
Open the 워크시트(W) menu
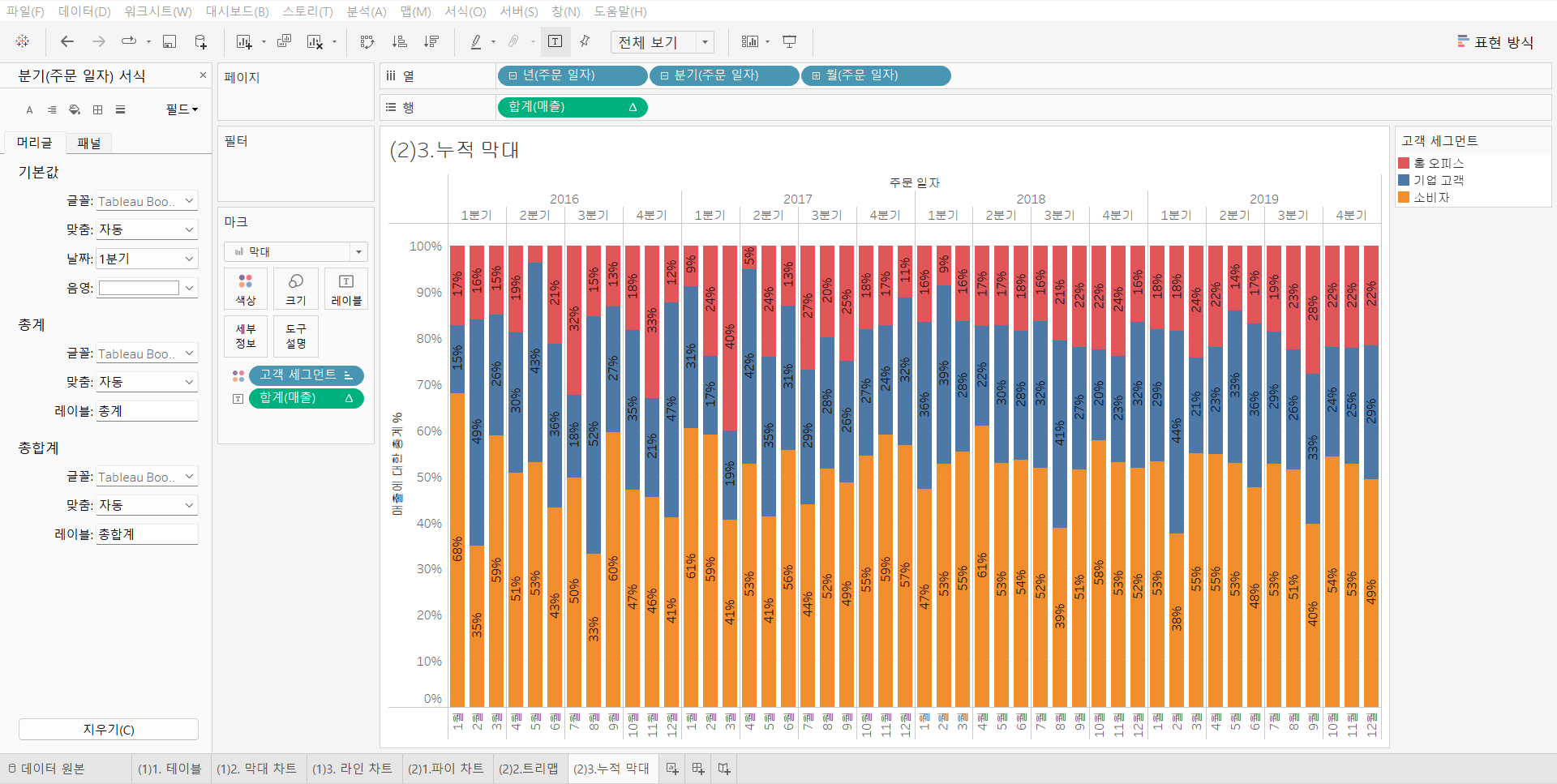click(x=158, y=11)
